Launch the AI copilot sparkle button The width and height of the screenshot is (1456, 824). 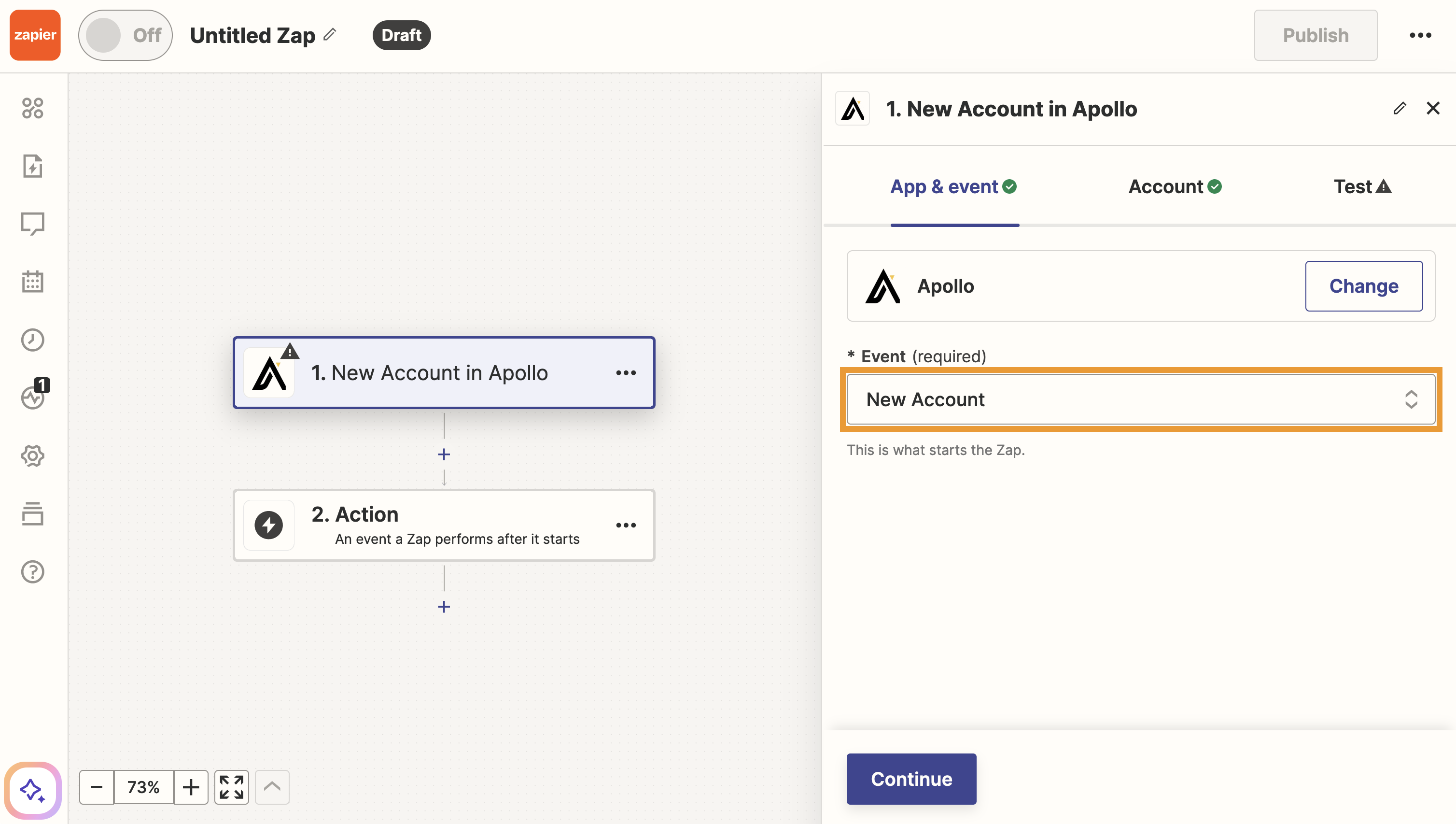33,790
